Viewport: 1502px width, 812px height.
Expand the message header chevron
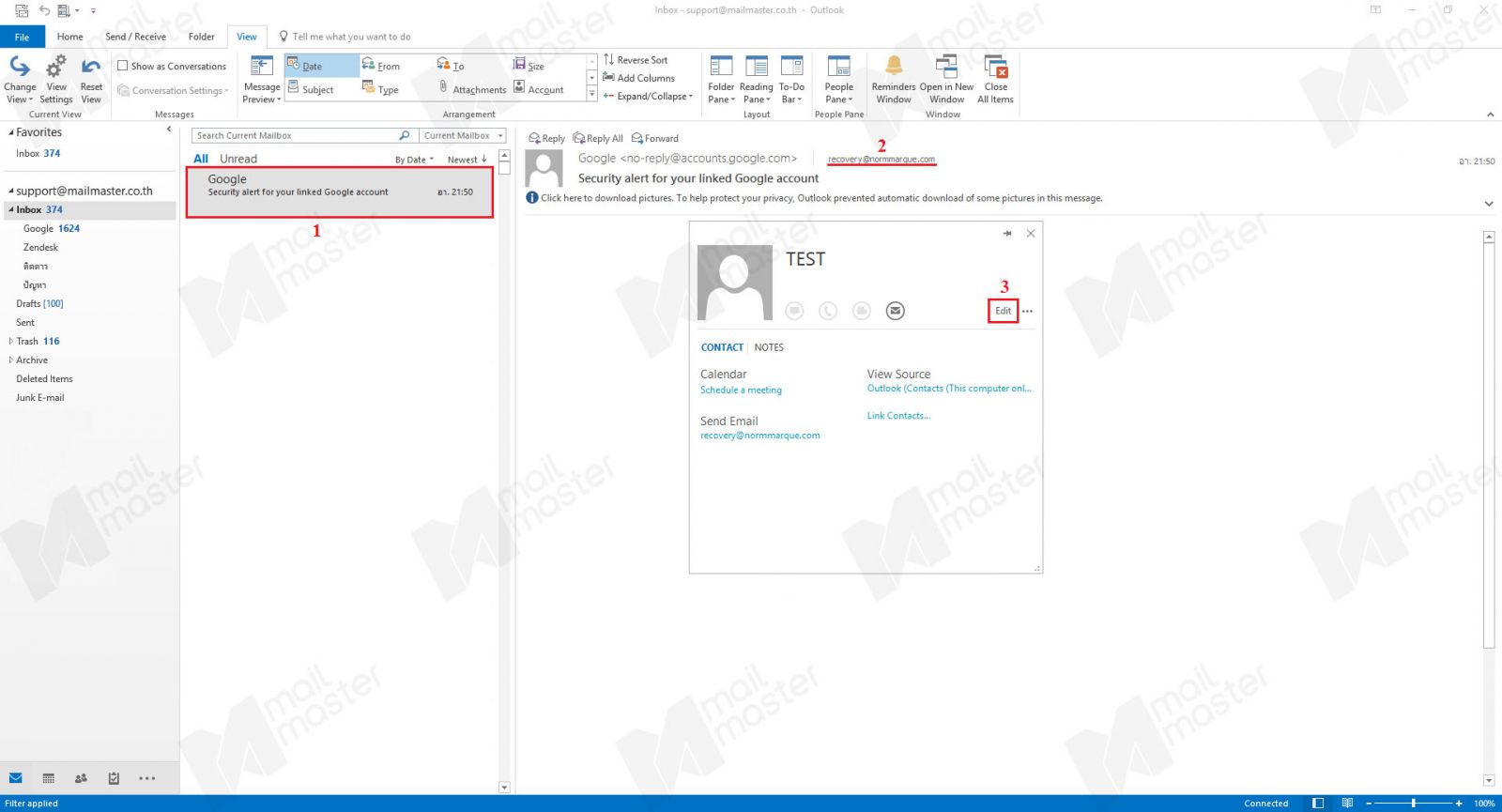(x=1489, y=203)
